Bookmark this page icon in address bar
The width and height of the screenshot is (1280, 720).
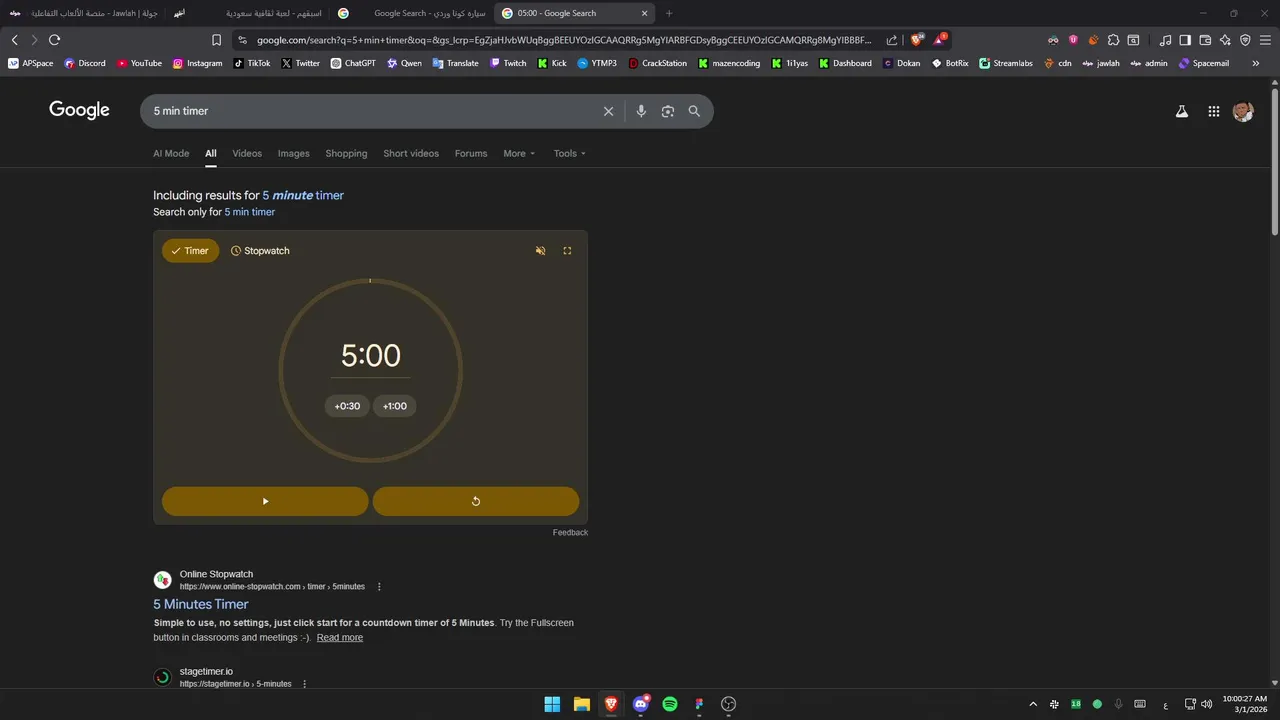point(216,40)
